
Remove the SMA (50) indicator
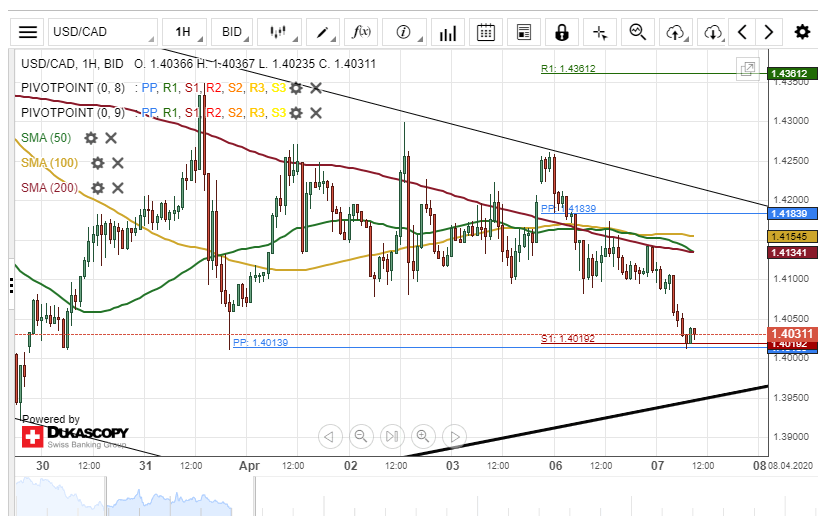coord(111,138)
